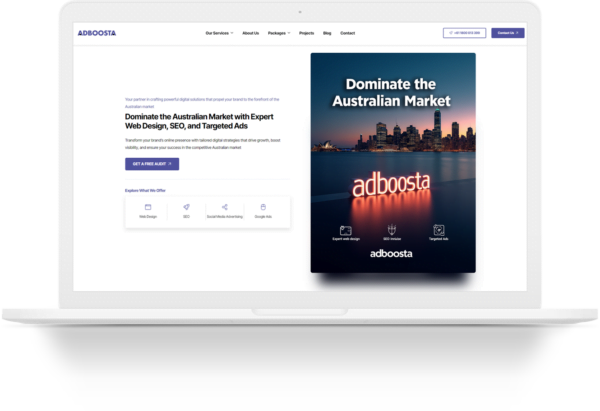Click the Get a Free Audit button

(152, 164)
